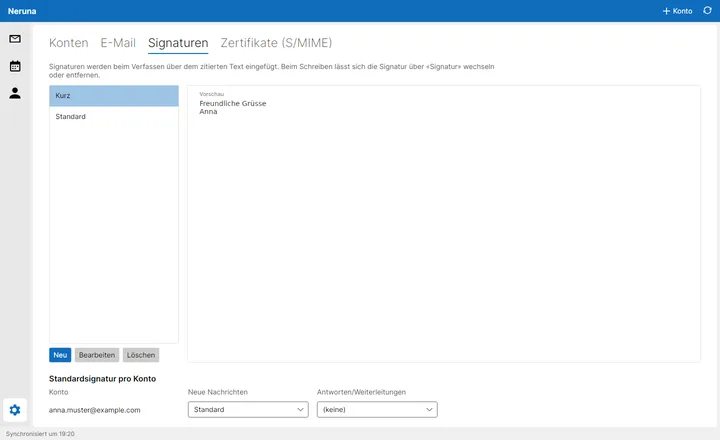Click the Löschen button
The width and height of the screenshot is (720, 440).
click(141, 355)
